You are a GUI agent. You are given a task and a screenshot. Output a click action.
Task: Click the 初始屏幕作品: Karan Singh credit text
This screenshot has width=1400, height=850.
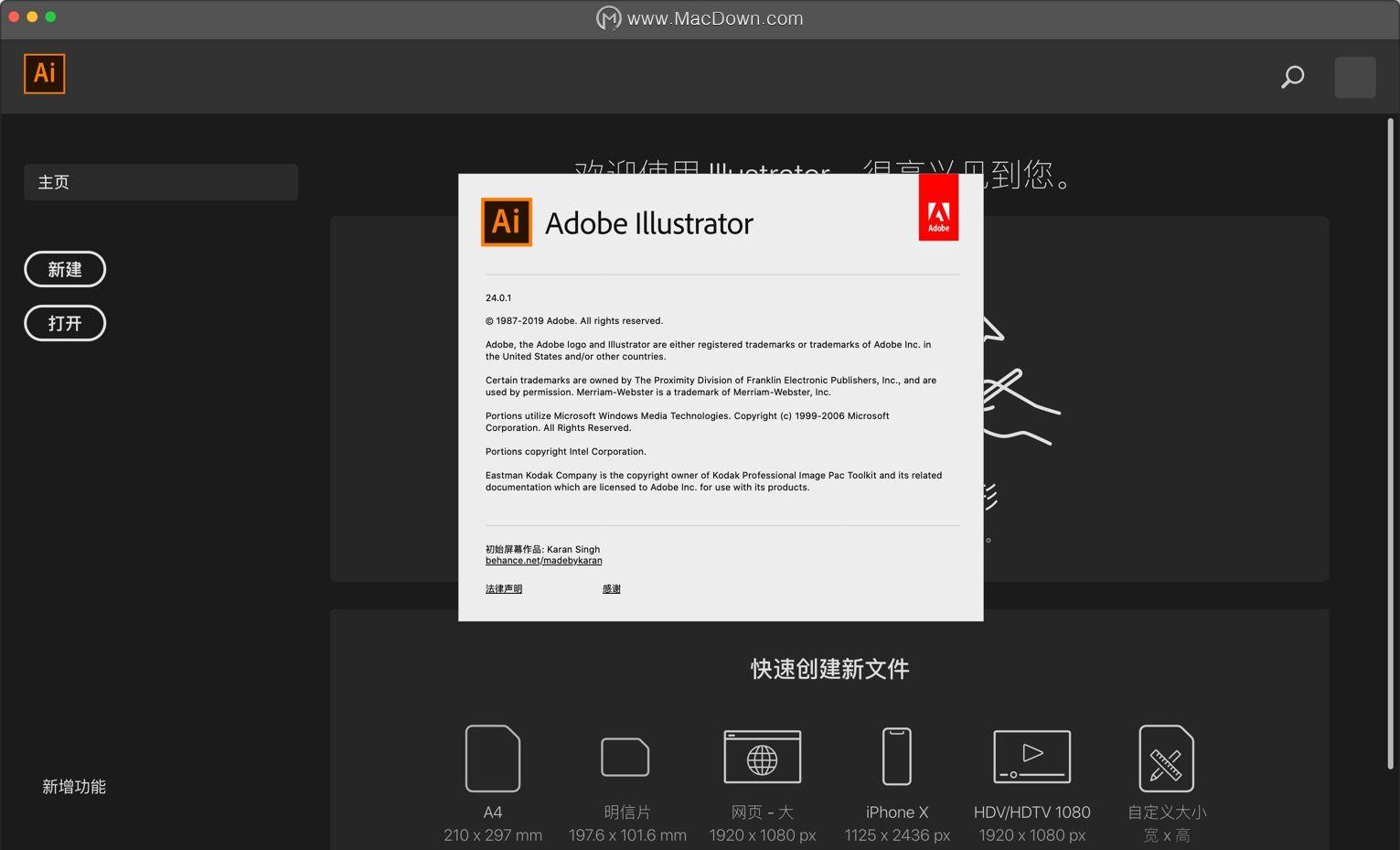click(x=542, y=549)
